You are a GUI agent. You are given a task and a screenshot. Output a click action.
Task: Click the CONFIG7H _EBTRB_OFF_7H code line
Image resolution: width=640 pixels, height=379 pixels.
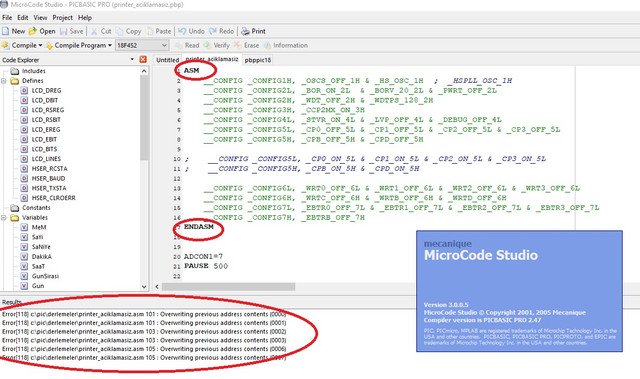(x=284, y=217)
